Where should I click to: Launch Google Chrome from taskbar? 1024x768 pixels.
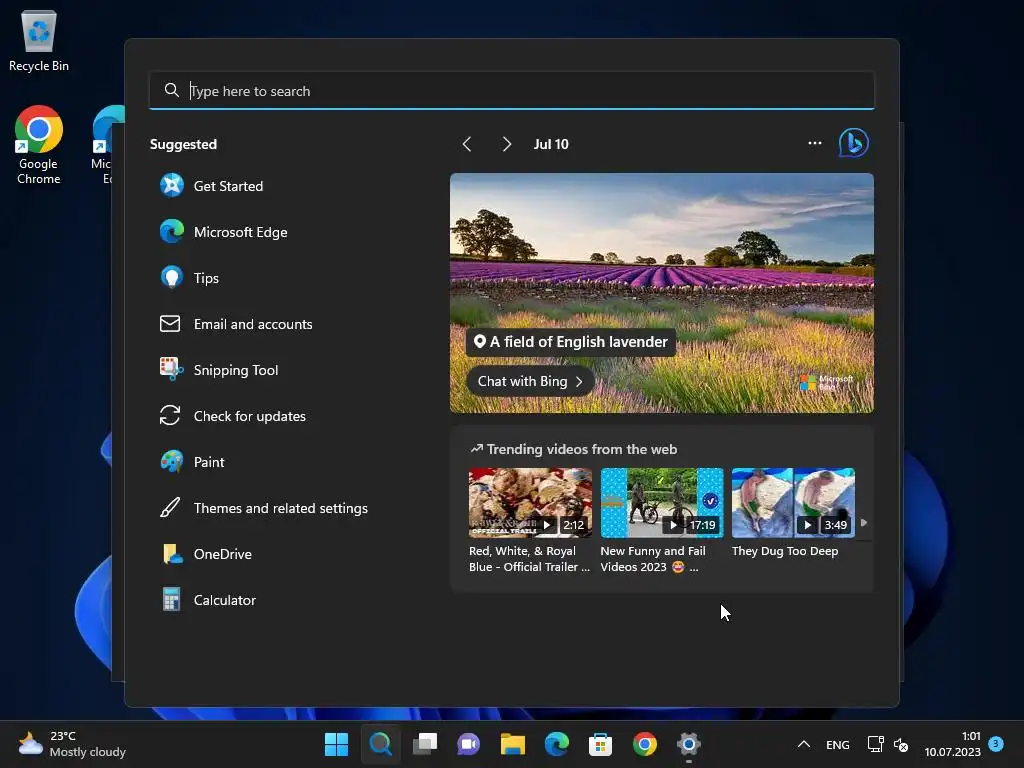(x=645, y=744)
